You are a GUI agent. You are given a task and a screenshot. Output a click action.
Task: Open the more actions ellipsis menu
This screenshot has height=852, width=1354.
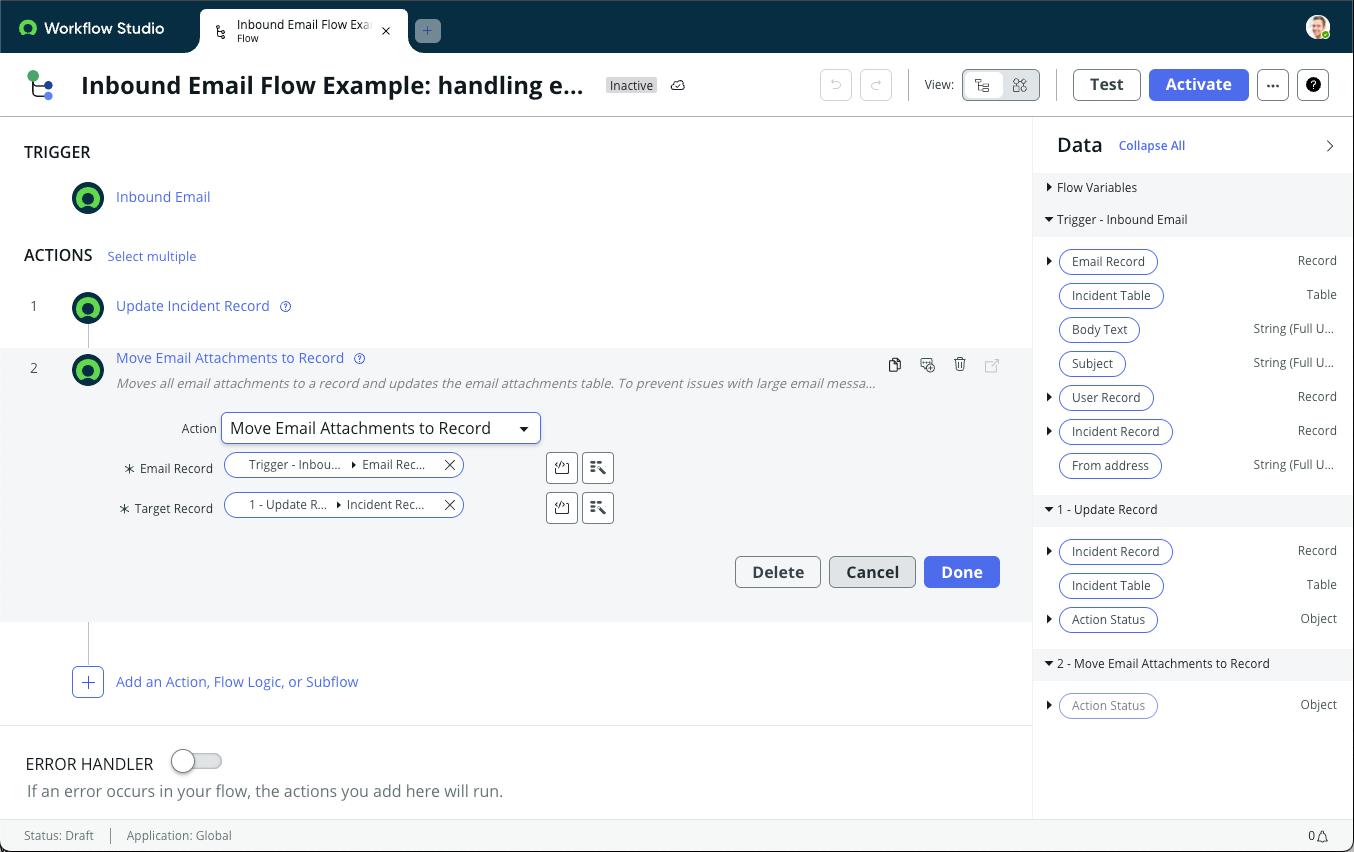(1272, 85)
